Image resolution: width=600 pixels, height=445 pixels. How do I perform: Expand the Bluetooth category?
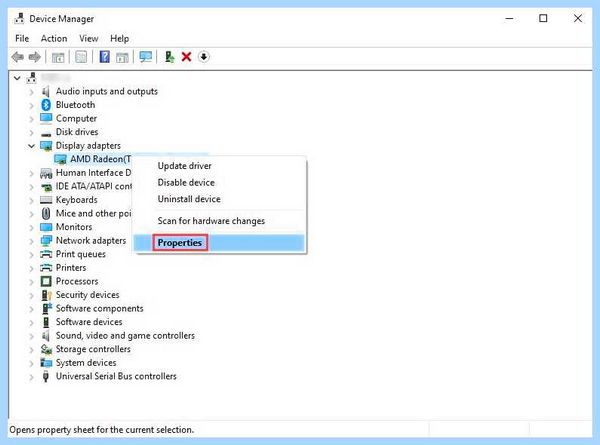[31, 105]
